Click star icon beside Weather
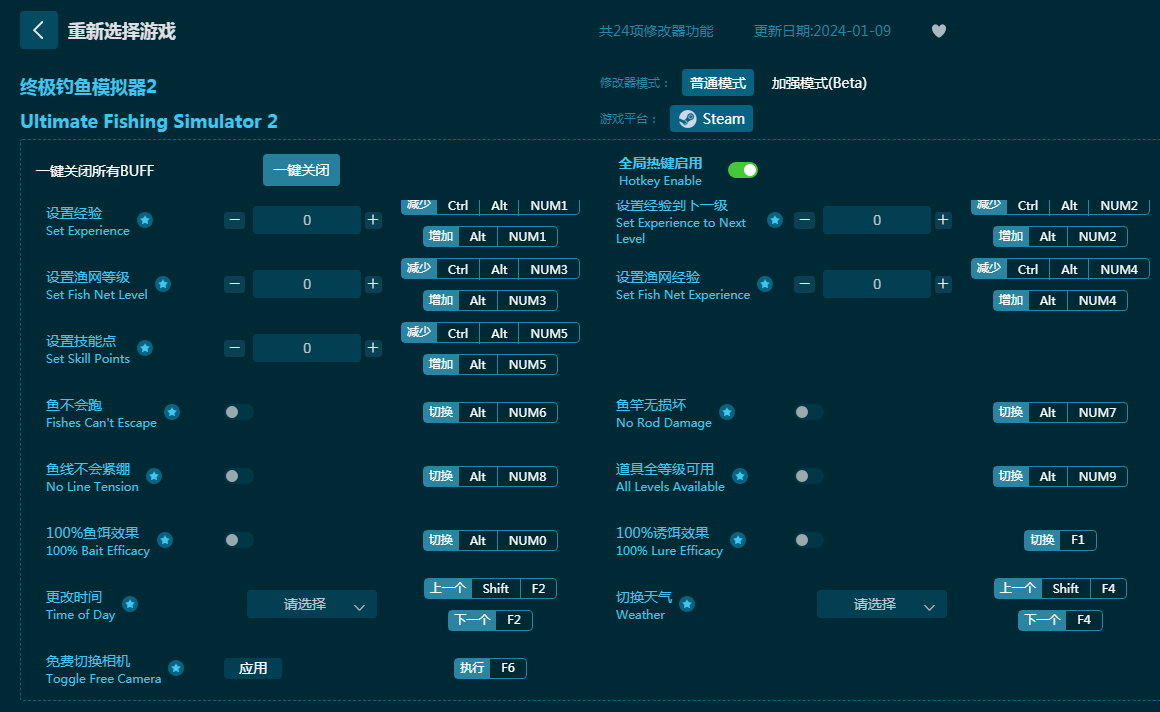 point(687,604)
